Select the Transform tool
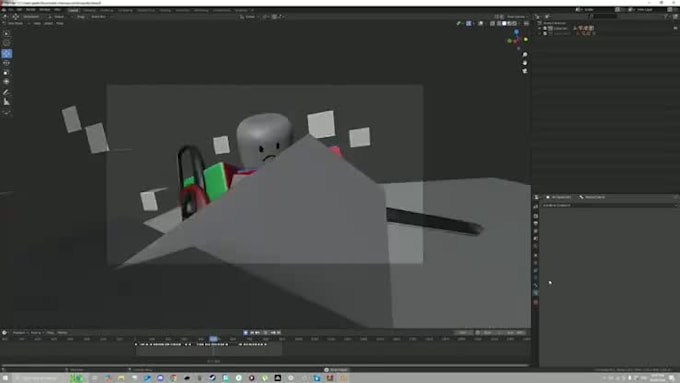The height and width of the screenshot is (383, 680). (x=7, y=82)
